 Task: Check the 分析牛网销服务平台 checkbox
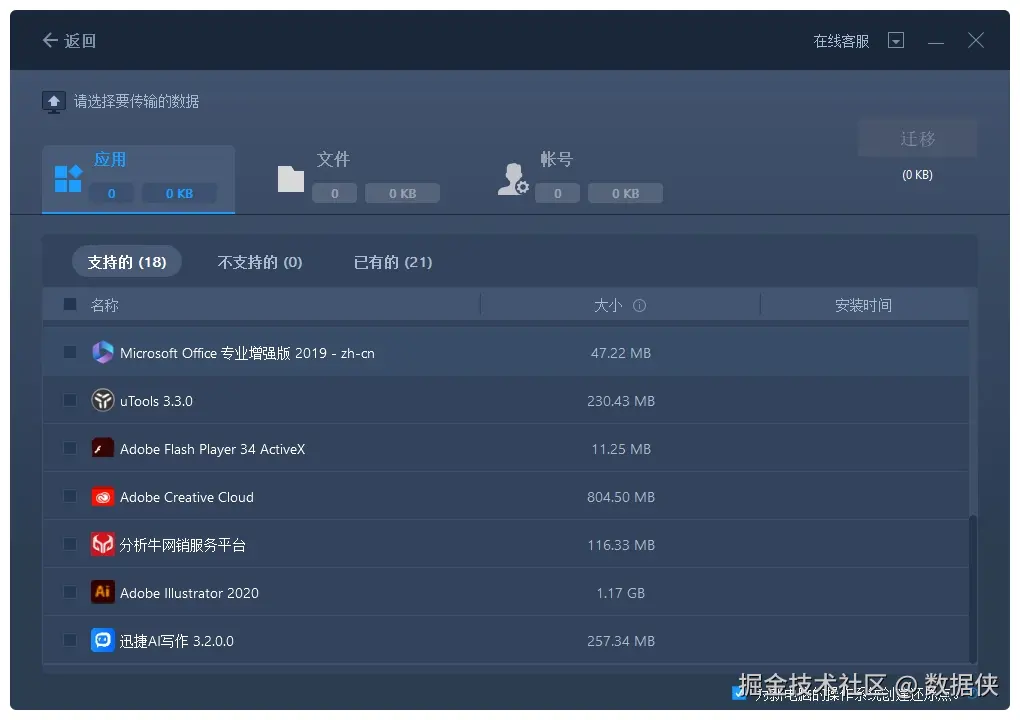pos(70,544)
